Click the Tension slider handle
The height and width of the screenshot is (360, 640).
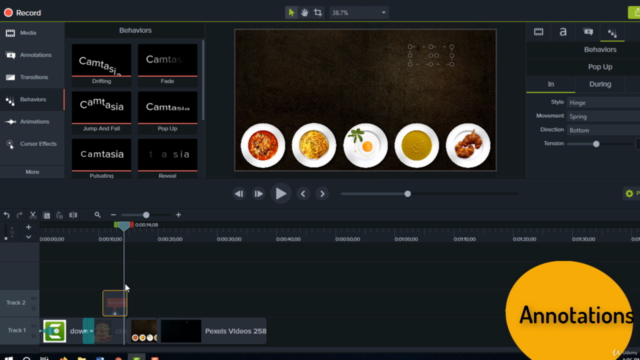[596, 144]
